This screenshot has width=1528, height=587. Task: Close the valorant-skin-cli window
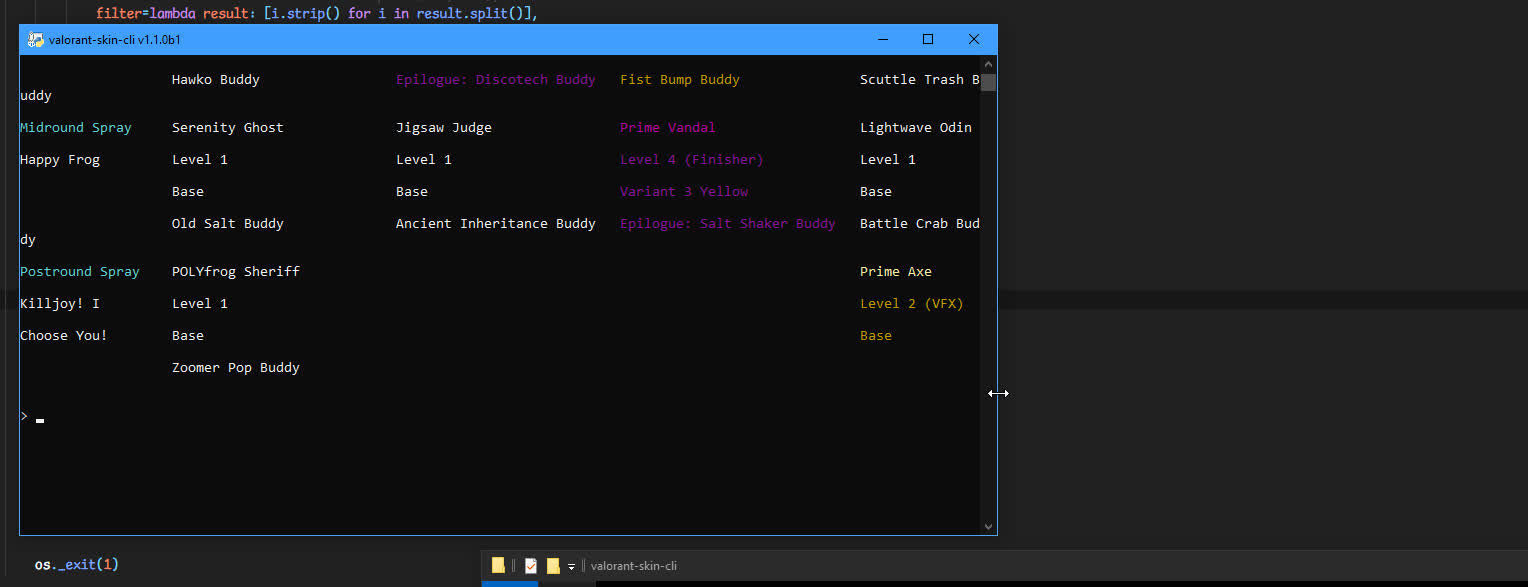[974, 40]
